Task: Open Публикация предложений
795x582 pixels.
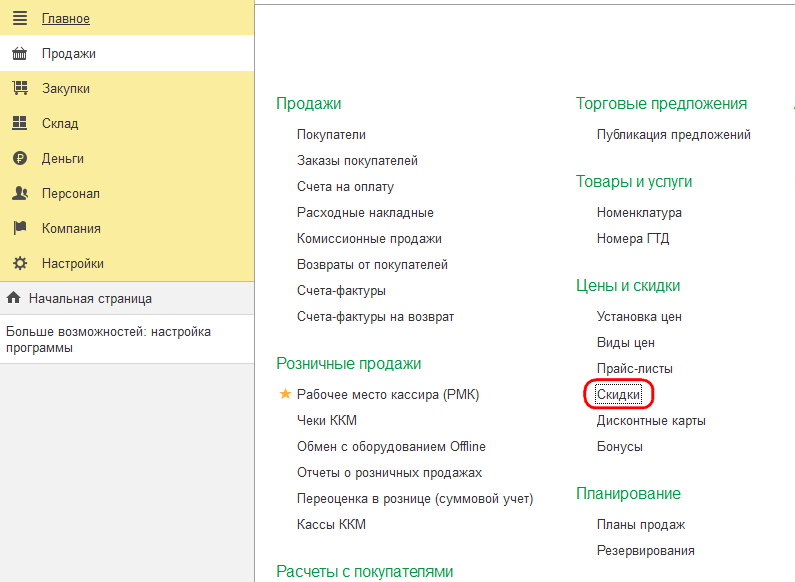Action: point(673,135)
